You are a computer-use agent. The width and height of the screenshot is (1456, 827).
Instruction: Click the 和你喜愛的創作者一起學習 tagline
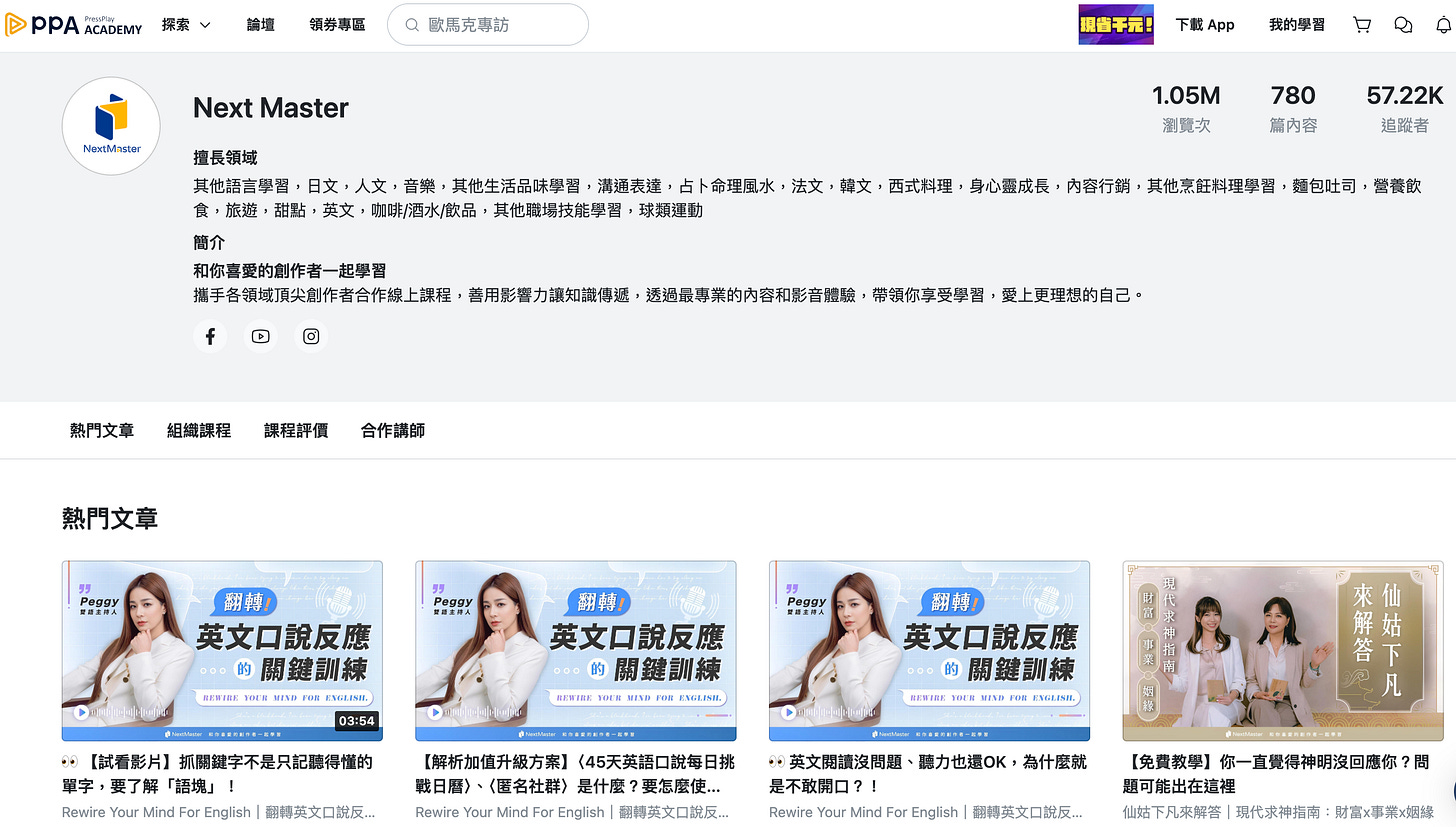point(290,271)
